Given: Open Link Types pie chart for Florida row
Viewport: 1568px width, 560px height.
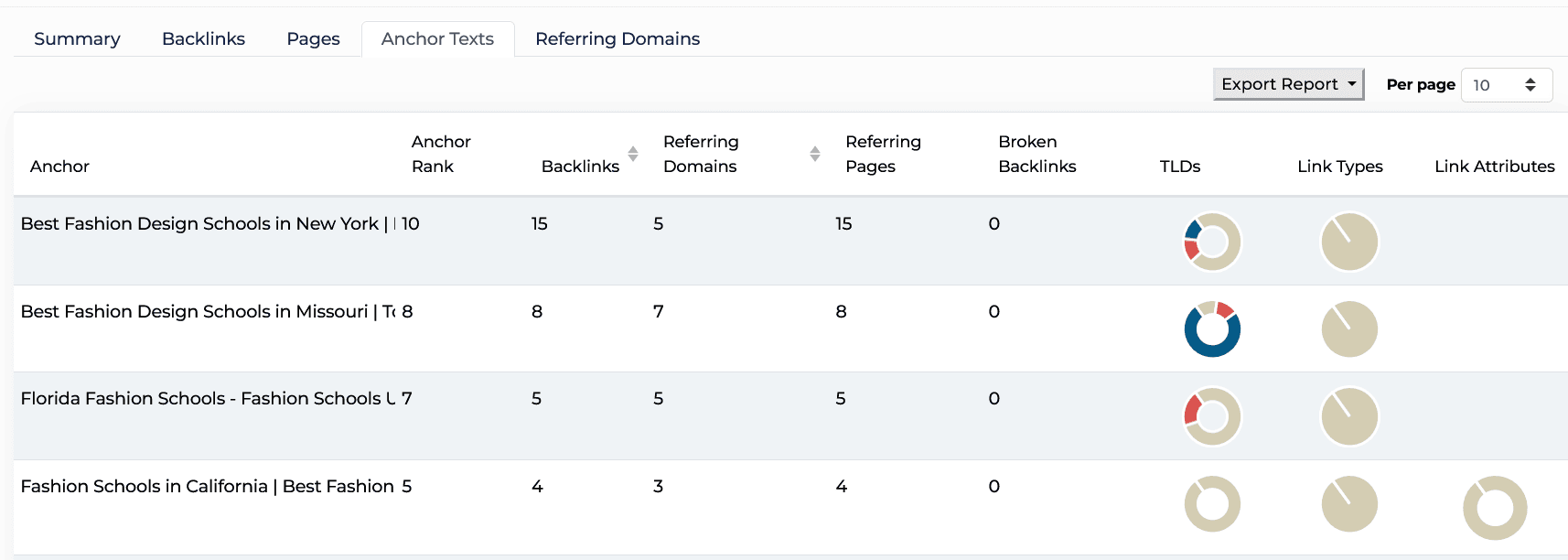Looking at the screenshot, I should coord(1349,416).
